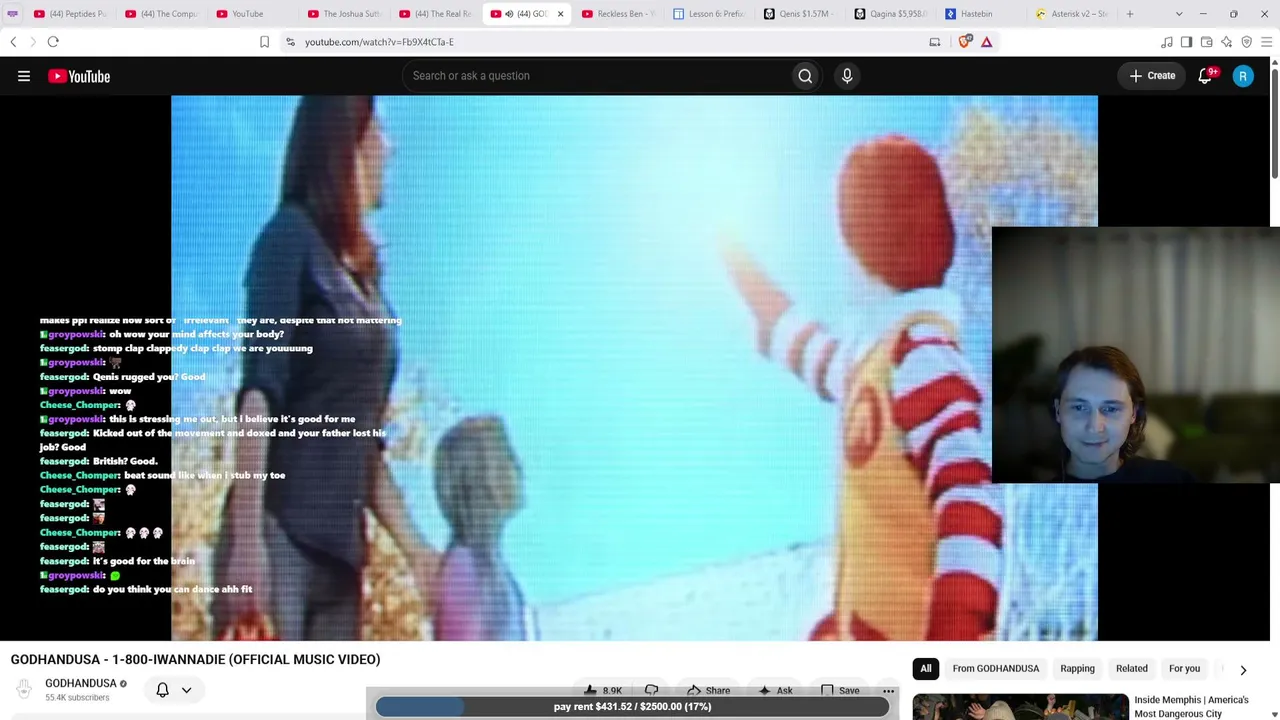
Task: Switch to the Qenis $1.57M tab
Action: point(802,14)
